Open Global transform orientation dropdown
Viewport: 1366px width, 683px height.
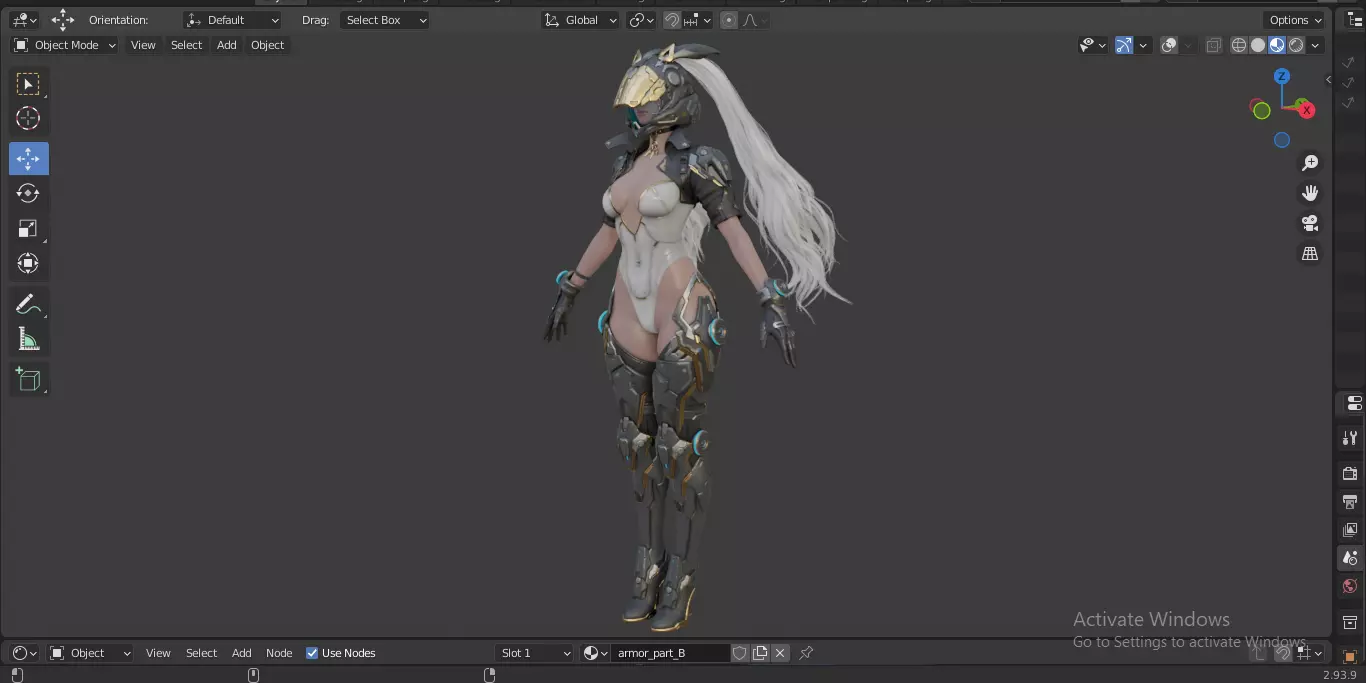click(x=580, y=20)
